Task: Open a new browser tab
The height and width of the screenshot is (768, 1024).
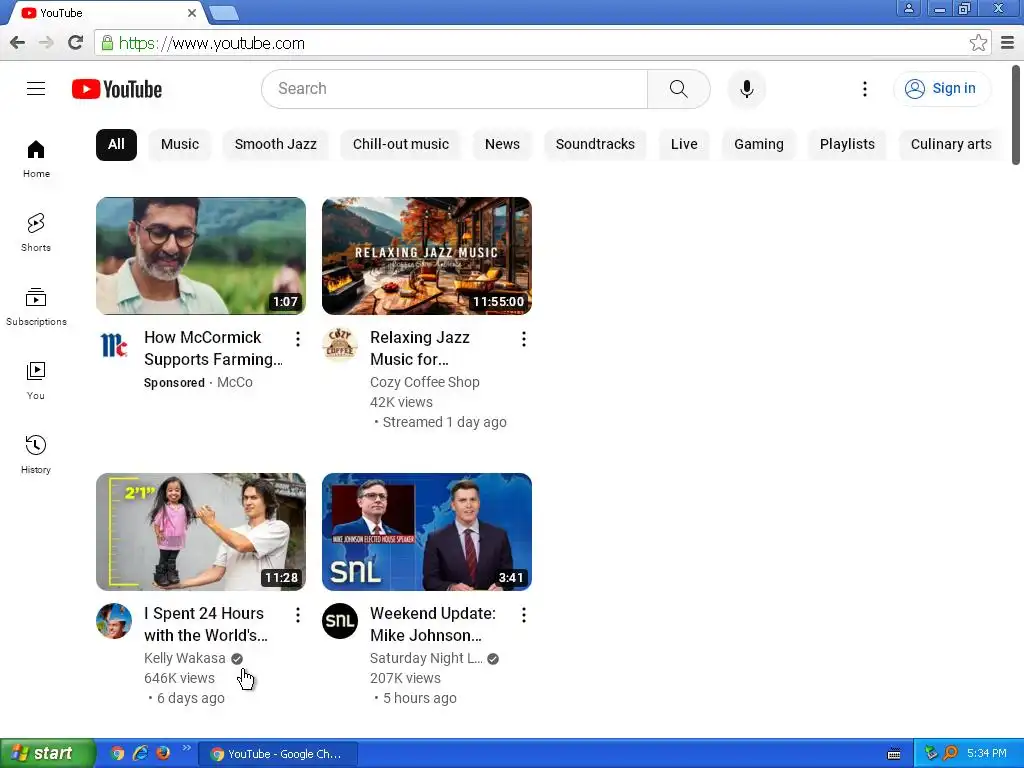Action: 224,13
